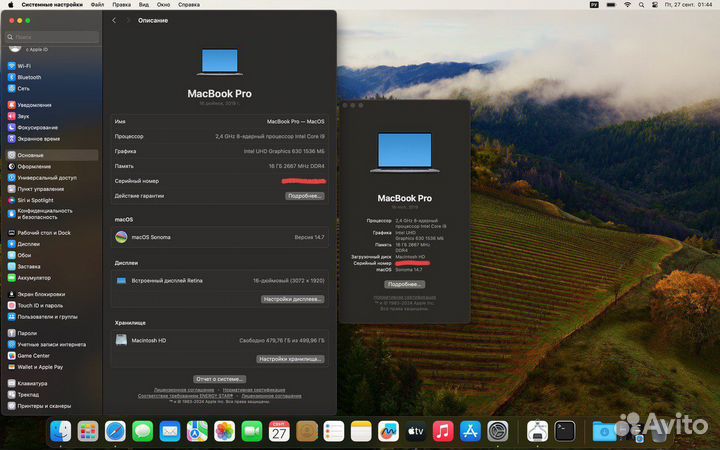
Task: Click Подробнее in the small MacBook Pro window
Action: 405,284
